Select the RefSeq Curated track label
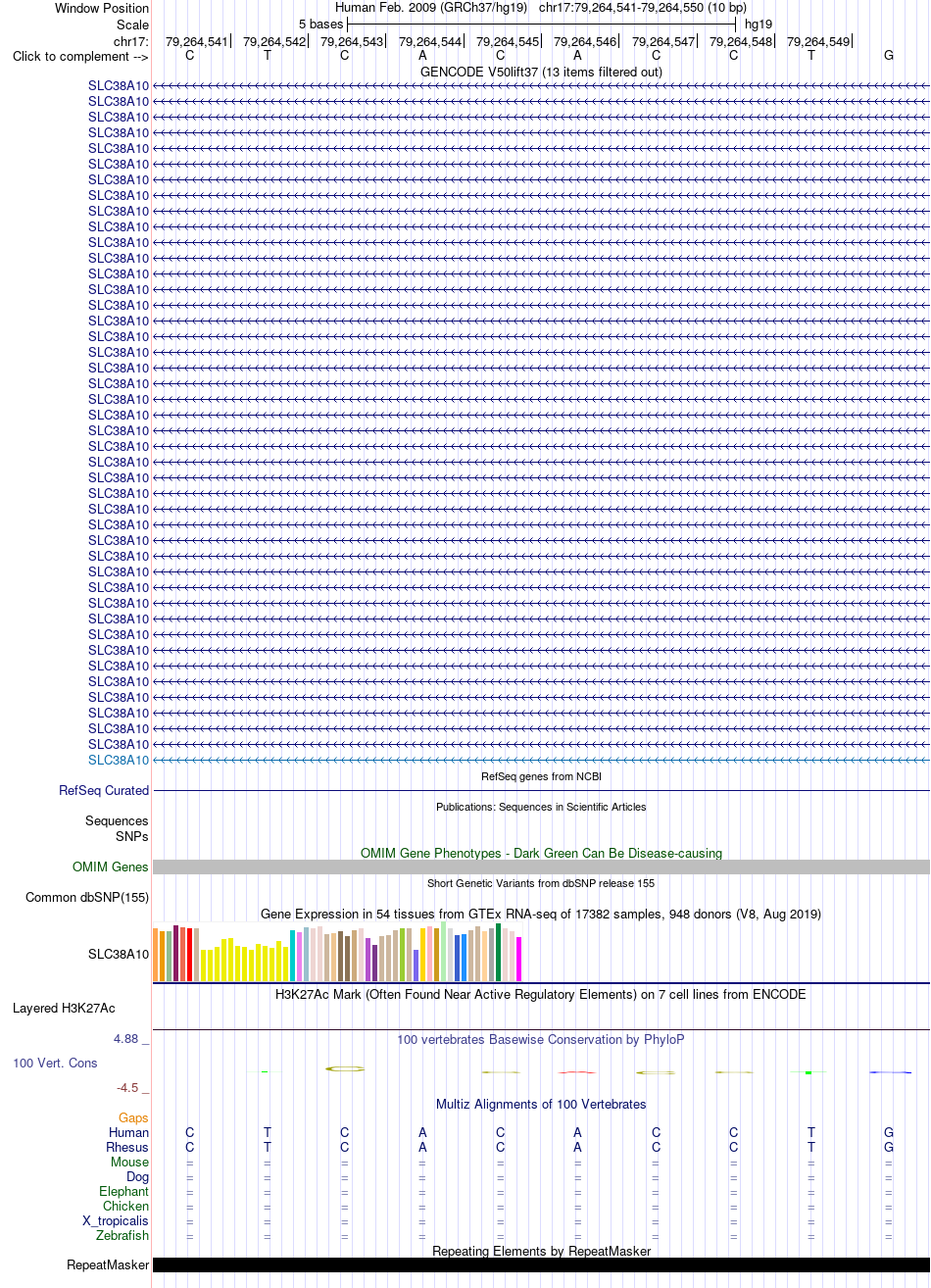Viewport: 931px width, 1288px height. tap(104, 790)
